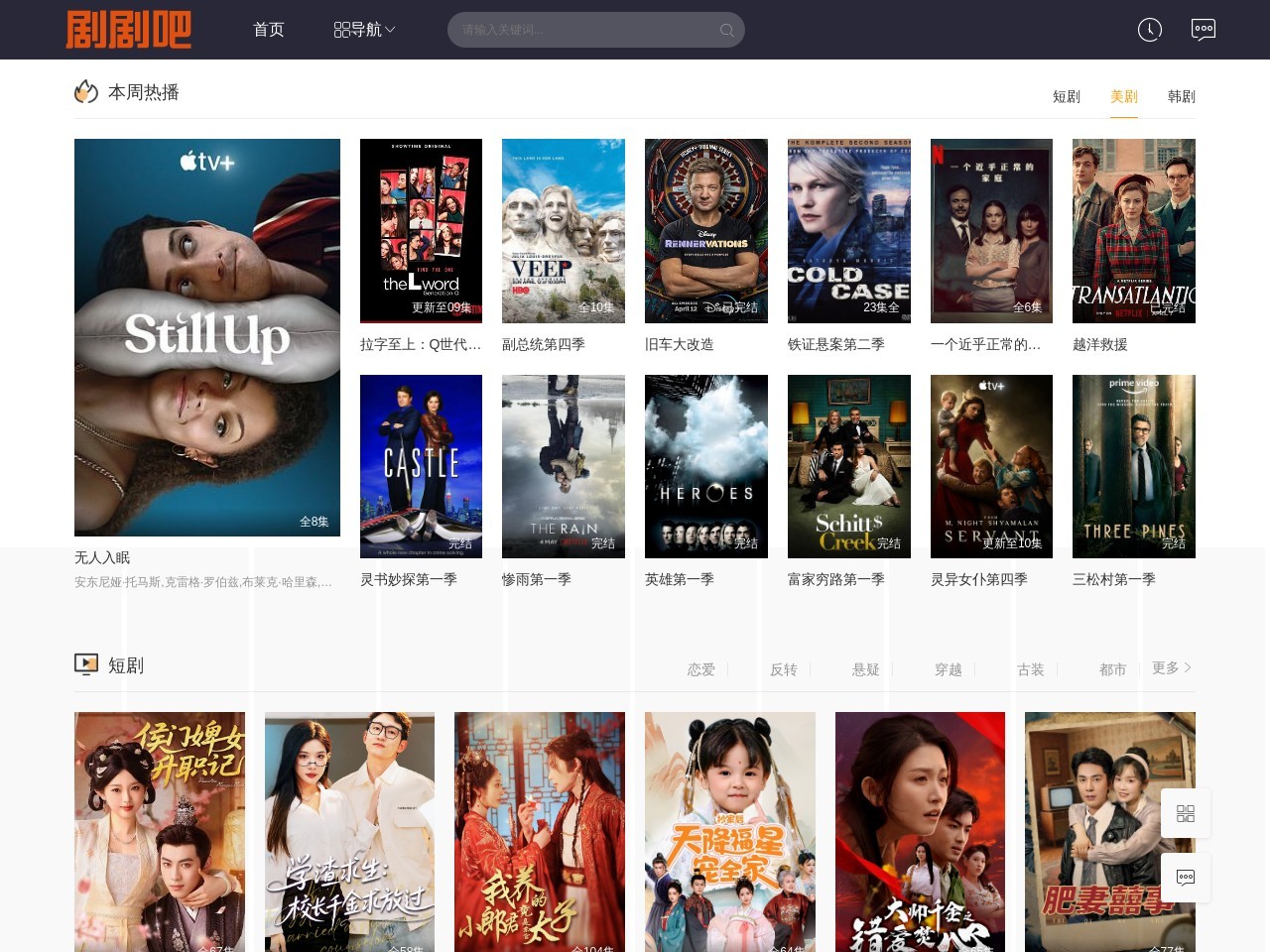
Task: Click the floating grid navigation icon
Action: coord(1185,814)
